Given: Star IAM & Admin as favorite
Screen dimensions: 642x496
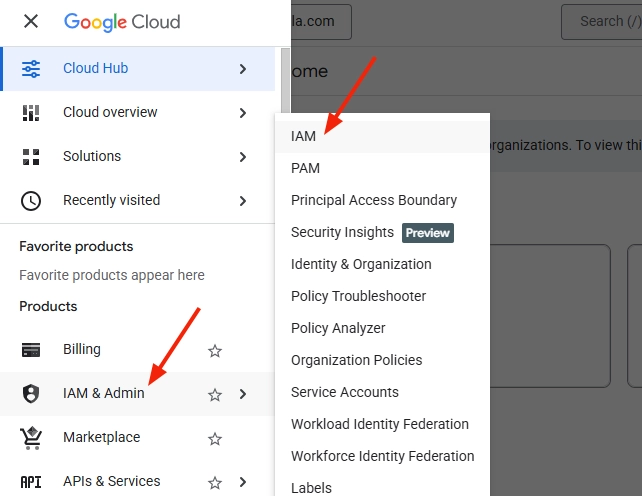Looking at the screenshot, I should (x=214, y=395).
